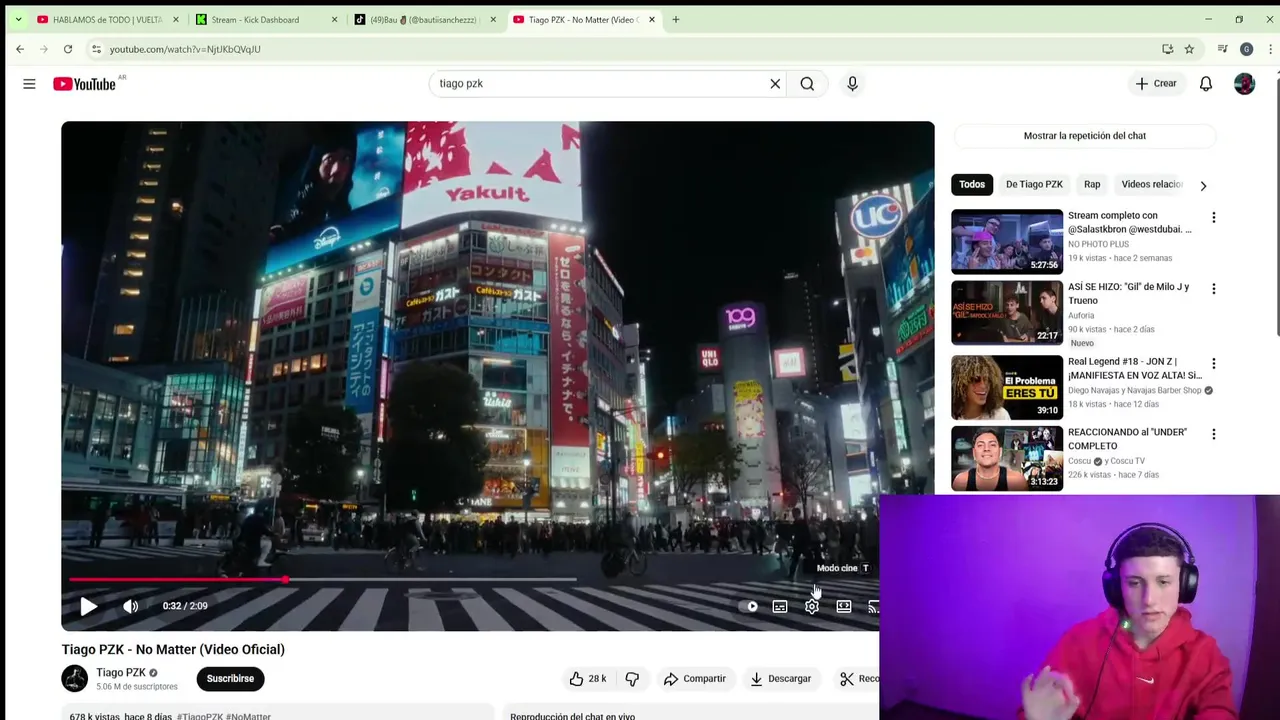
Task: Open Chrome three-dot menu
Action: tap(1270, 49)
